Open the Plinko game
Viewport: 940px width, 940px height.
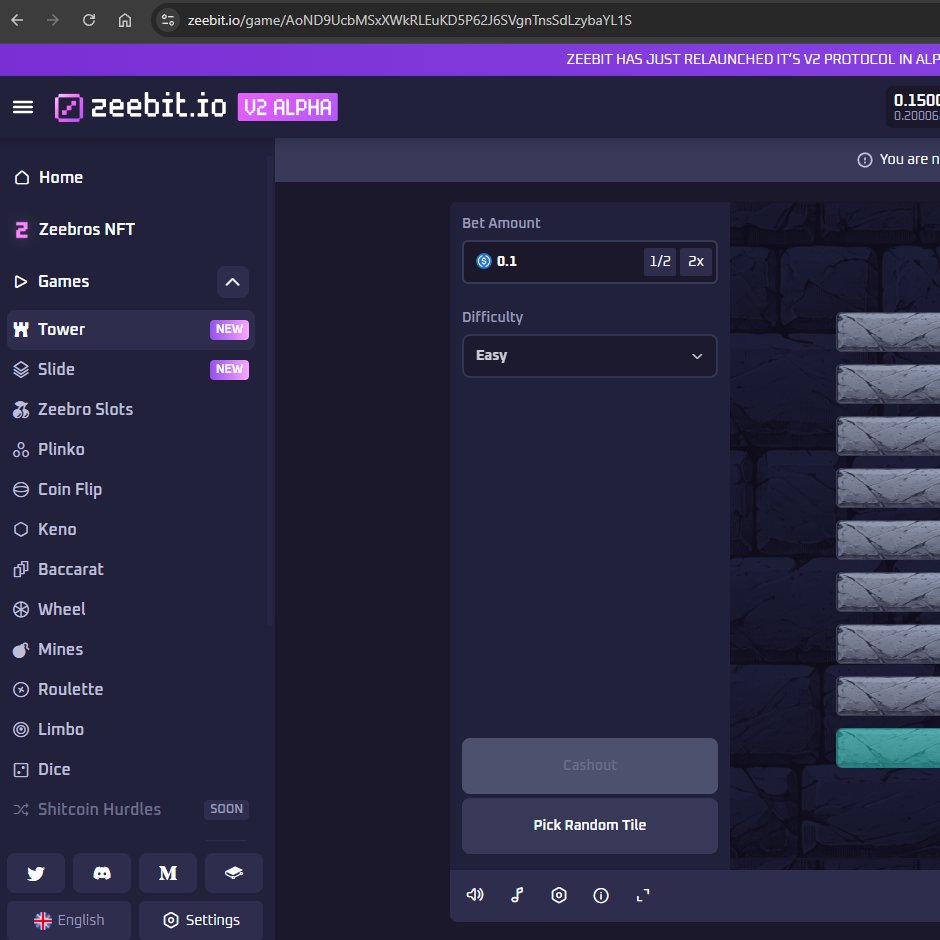click(x=131, y=450)
